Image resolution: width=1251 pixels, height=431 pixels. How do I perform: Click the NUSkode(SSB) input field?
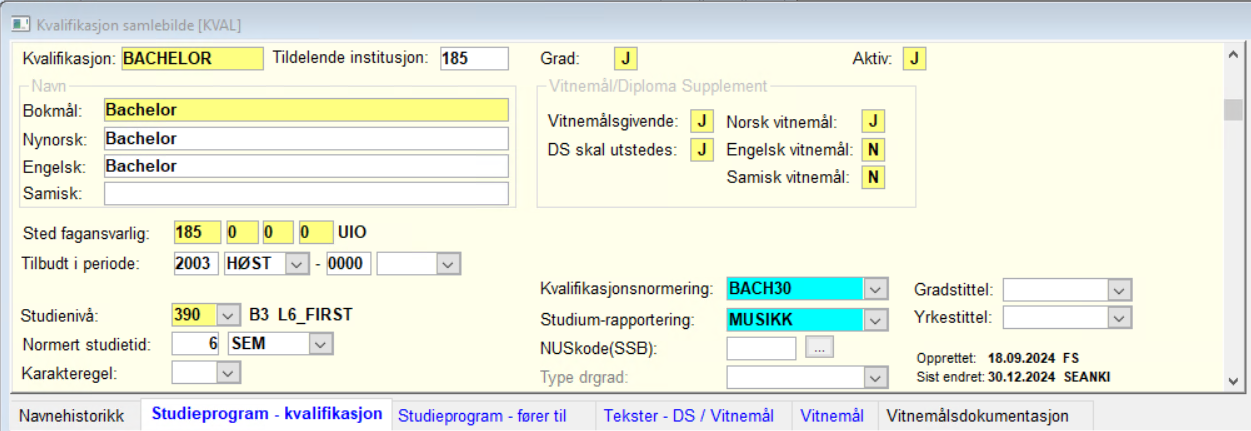point(761,348)
